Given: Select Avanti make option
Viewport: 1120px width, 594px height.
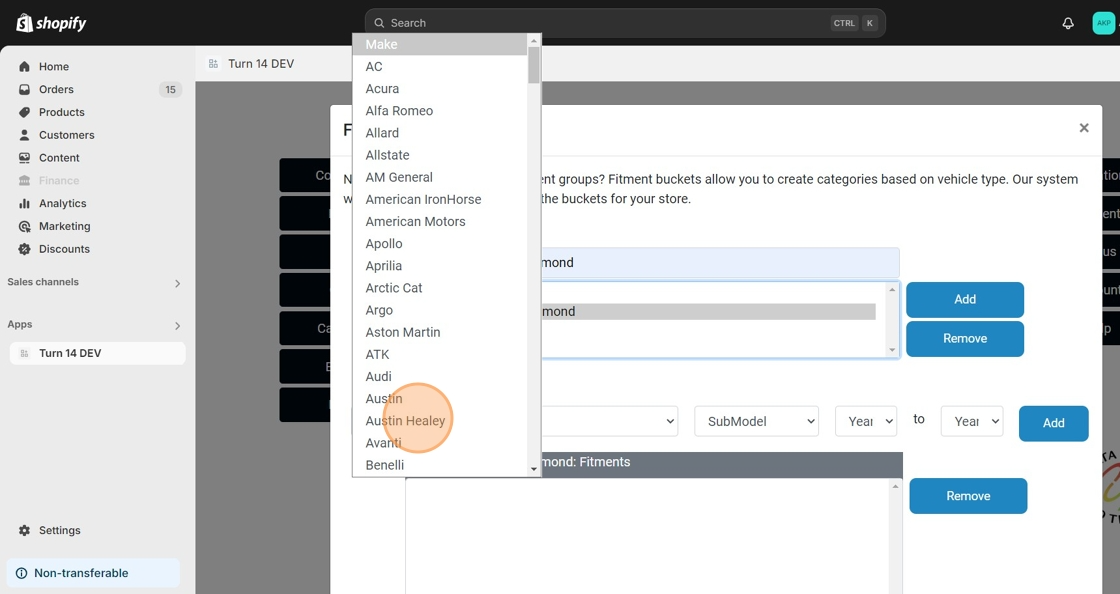Looking at the screenshot, I should pyautogui.click(x=439, y=443).
